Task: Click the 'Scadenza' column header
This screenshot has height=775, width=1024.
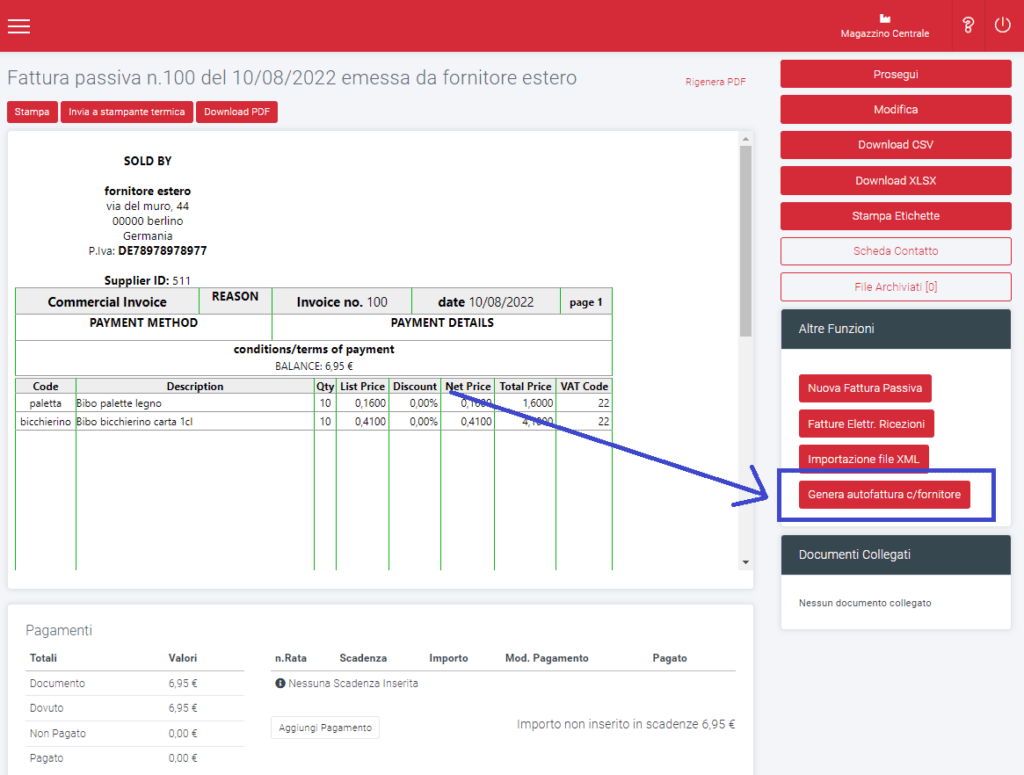Action: [x=363, y=658]
